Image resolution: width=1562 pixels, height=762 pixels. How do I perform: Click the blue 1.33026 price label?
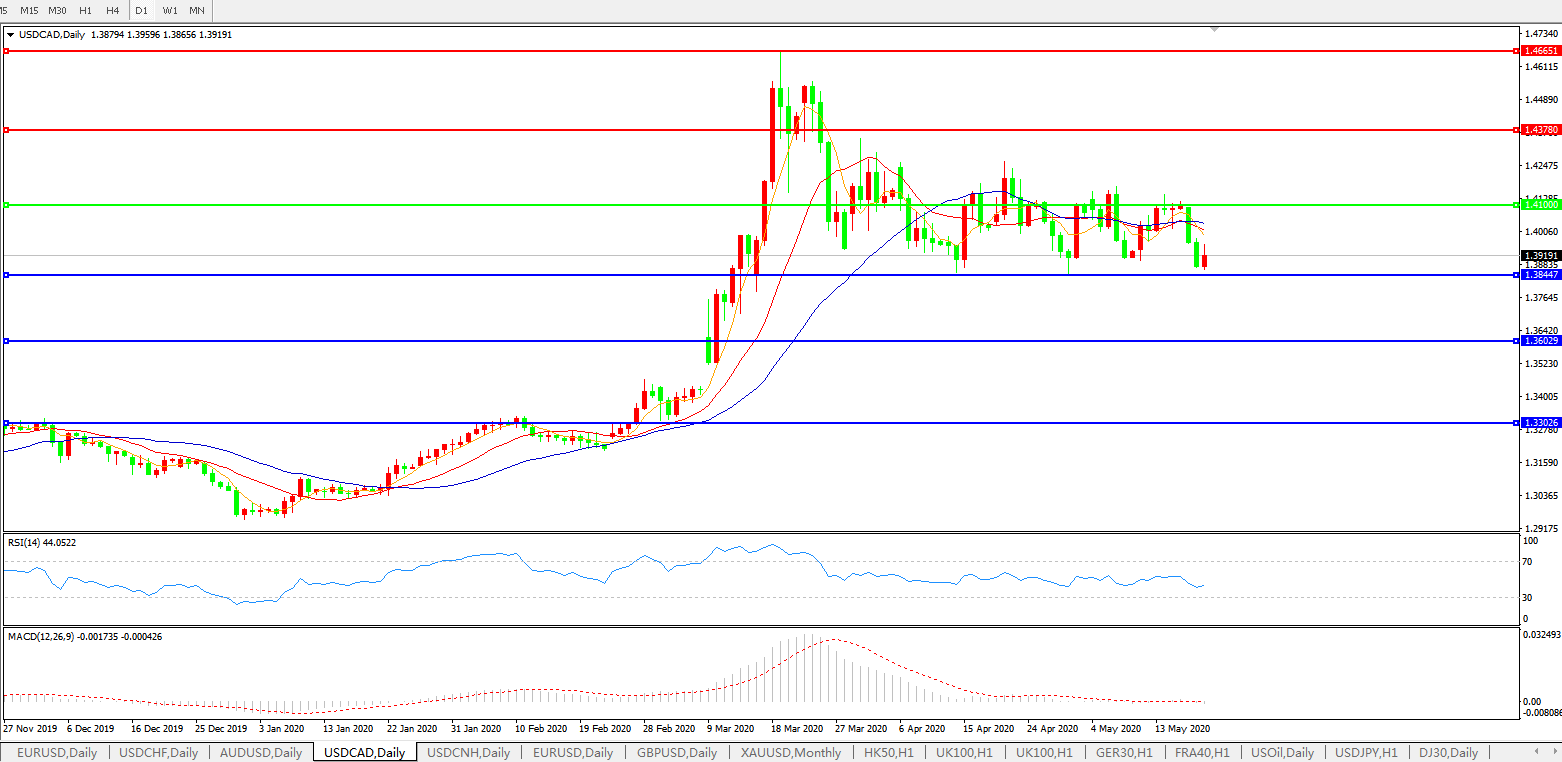[1538, 423]
